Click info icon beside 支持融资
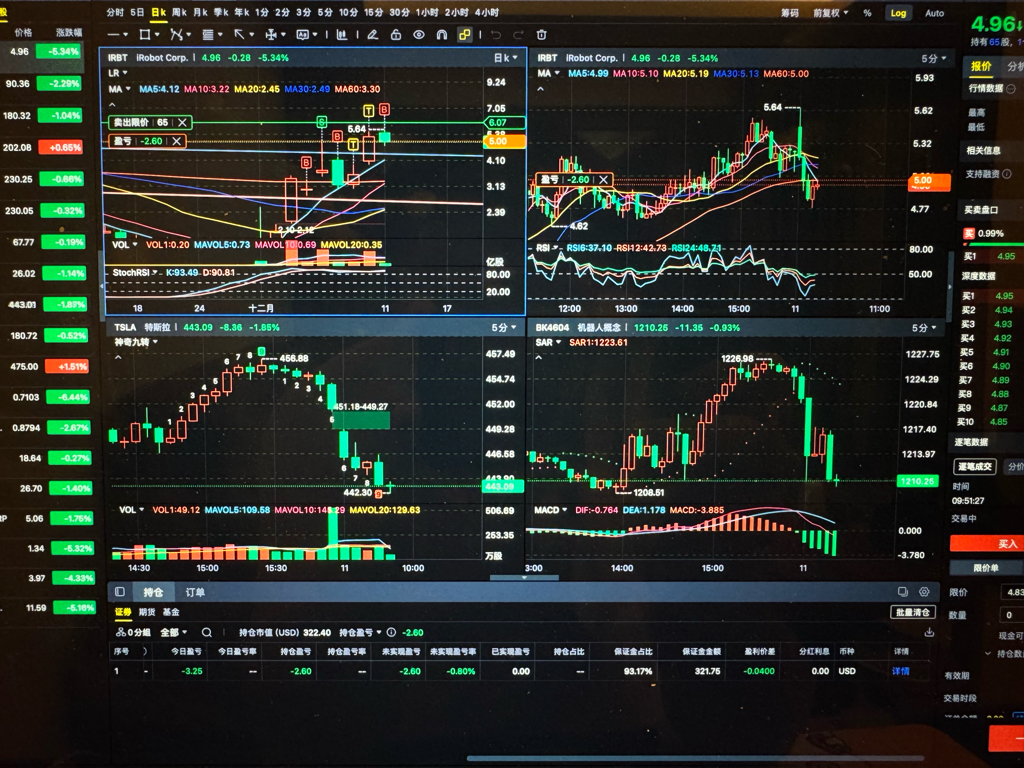The image size is (1024, 768). [1006, 174]
